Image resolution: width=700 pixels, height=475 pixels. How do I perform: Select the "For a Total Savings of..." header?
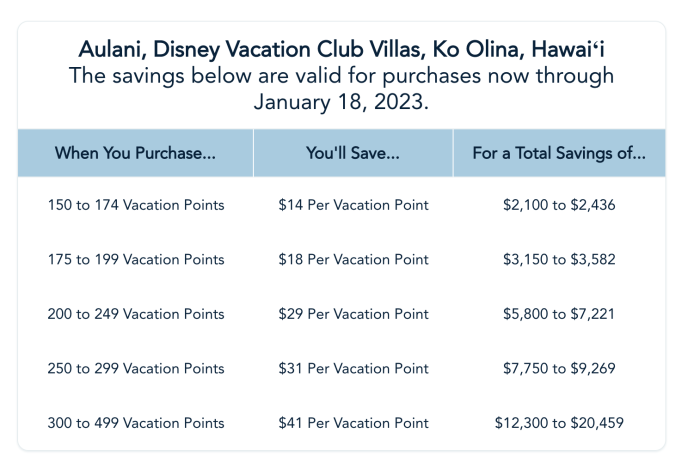(559, 153)
